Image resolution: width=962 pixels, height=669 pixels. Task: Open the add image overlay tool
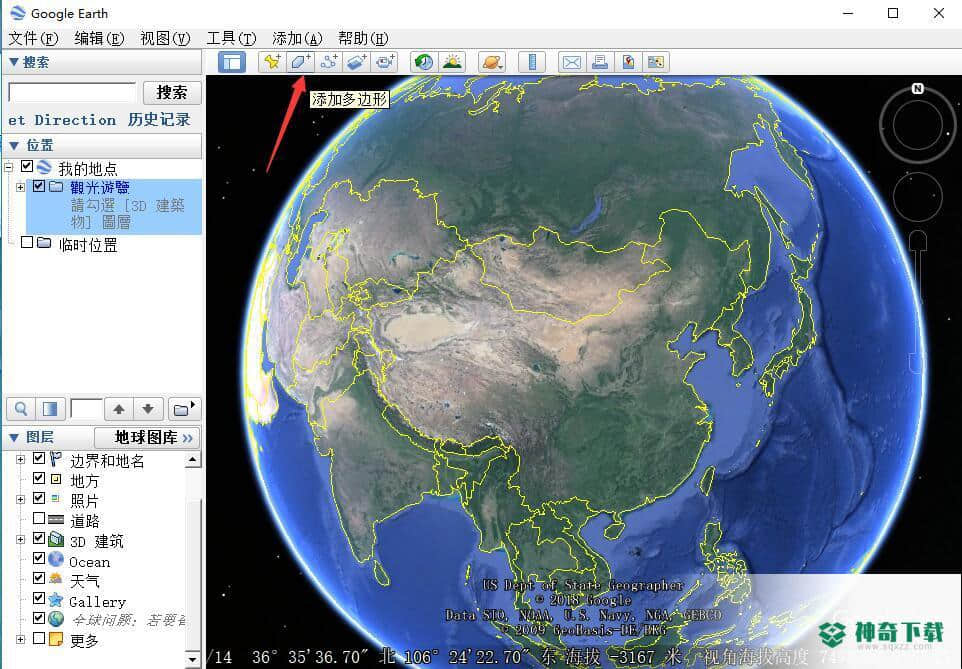click(x=356, y=62)
